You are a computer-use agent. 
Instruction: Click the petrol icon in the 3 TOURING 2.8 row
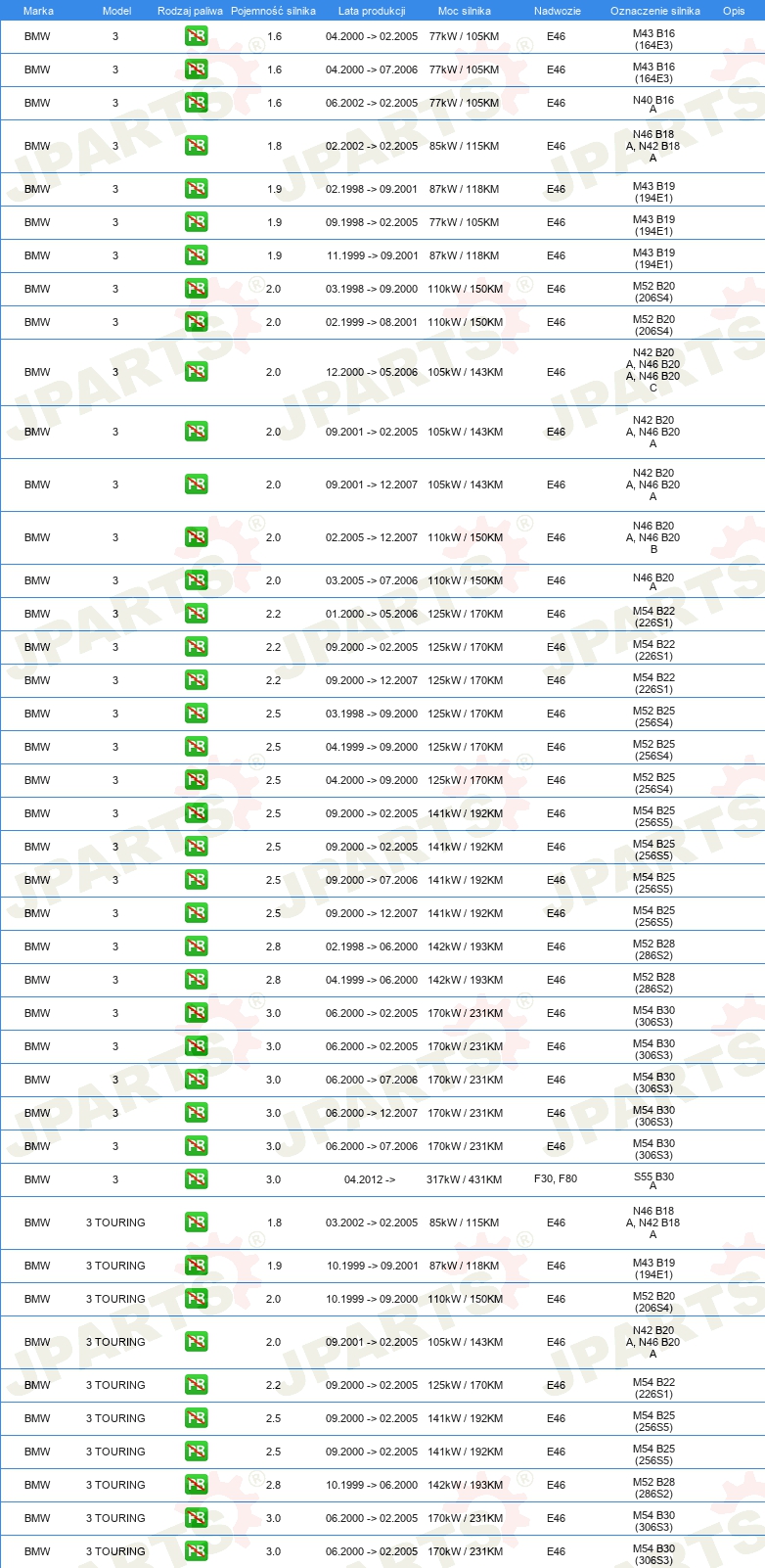[x=196, y=1485]
